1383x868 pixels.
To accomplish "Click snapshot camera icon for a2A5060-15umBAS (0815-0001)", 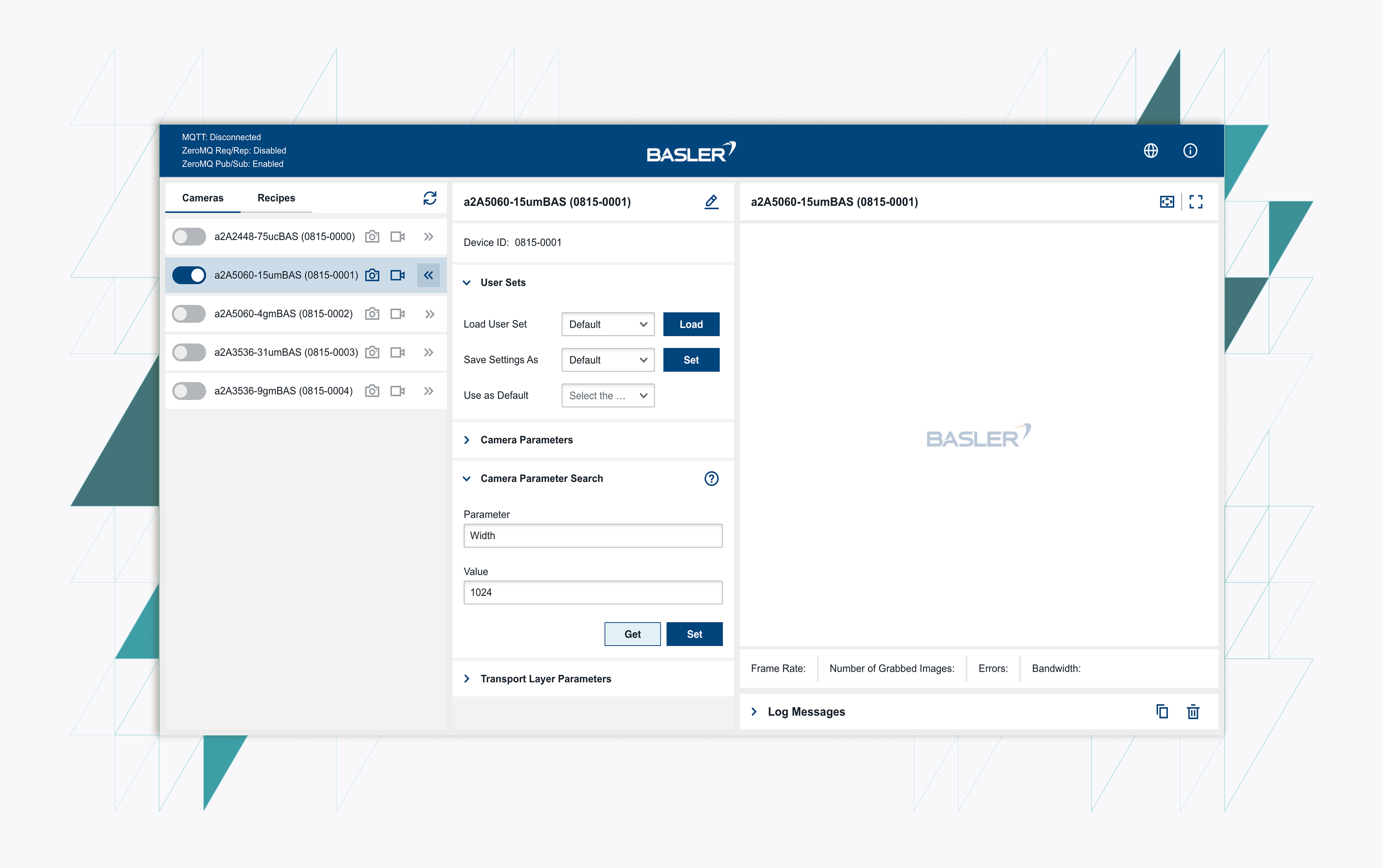I will tap(372, 275).
